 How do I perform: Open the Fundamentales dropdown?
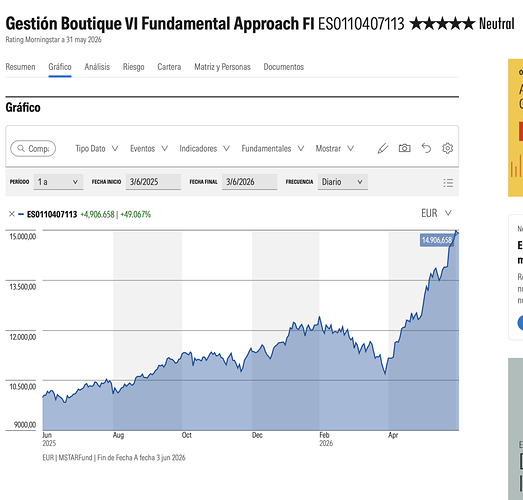(x=273, y=148)
